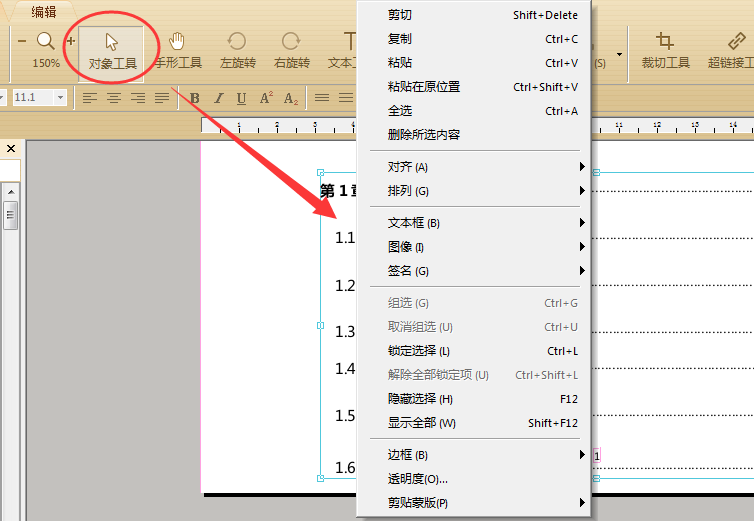Open the font size 11.1 dropdown

[x=61, y=98]
